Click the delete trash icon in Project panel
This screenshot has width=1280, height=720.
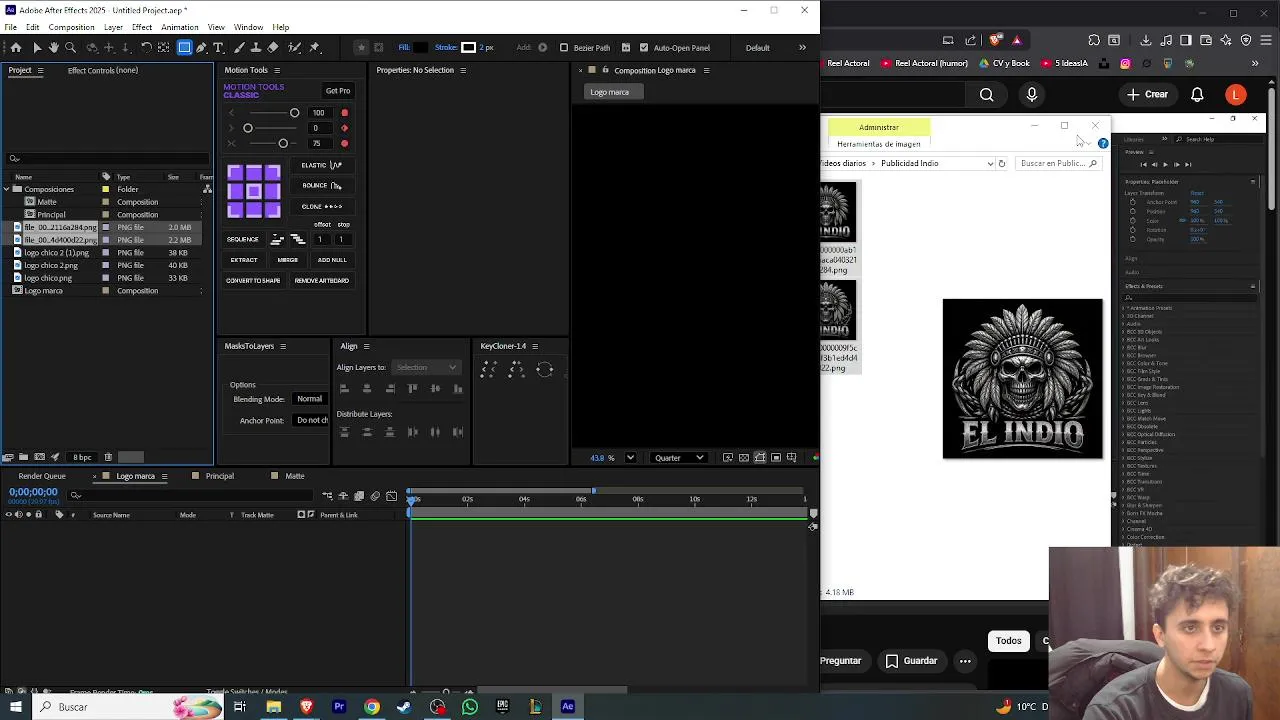pyautogui.click(x=108, y=457)
